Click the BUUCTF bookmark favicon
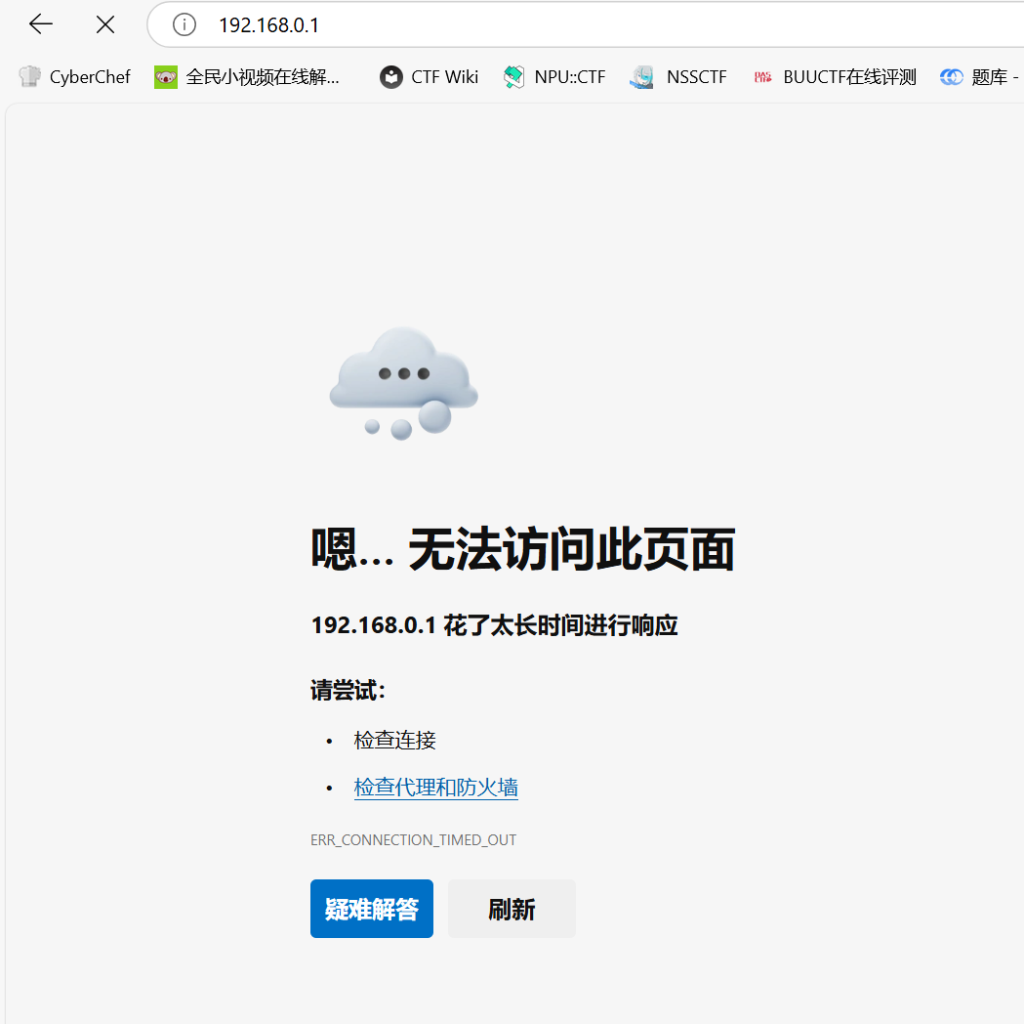This screenshot has height=1024, width=1024. click(x=763, y=77)
